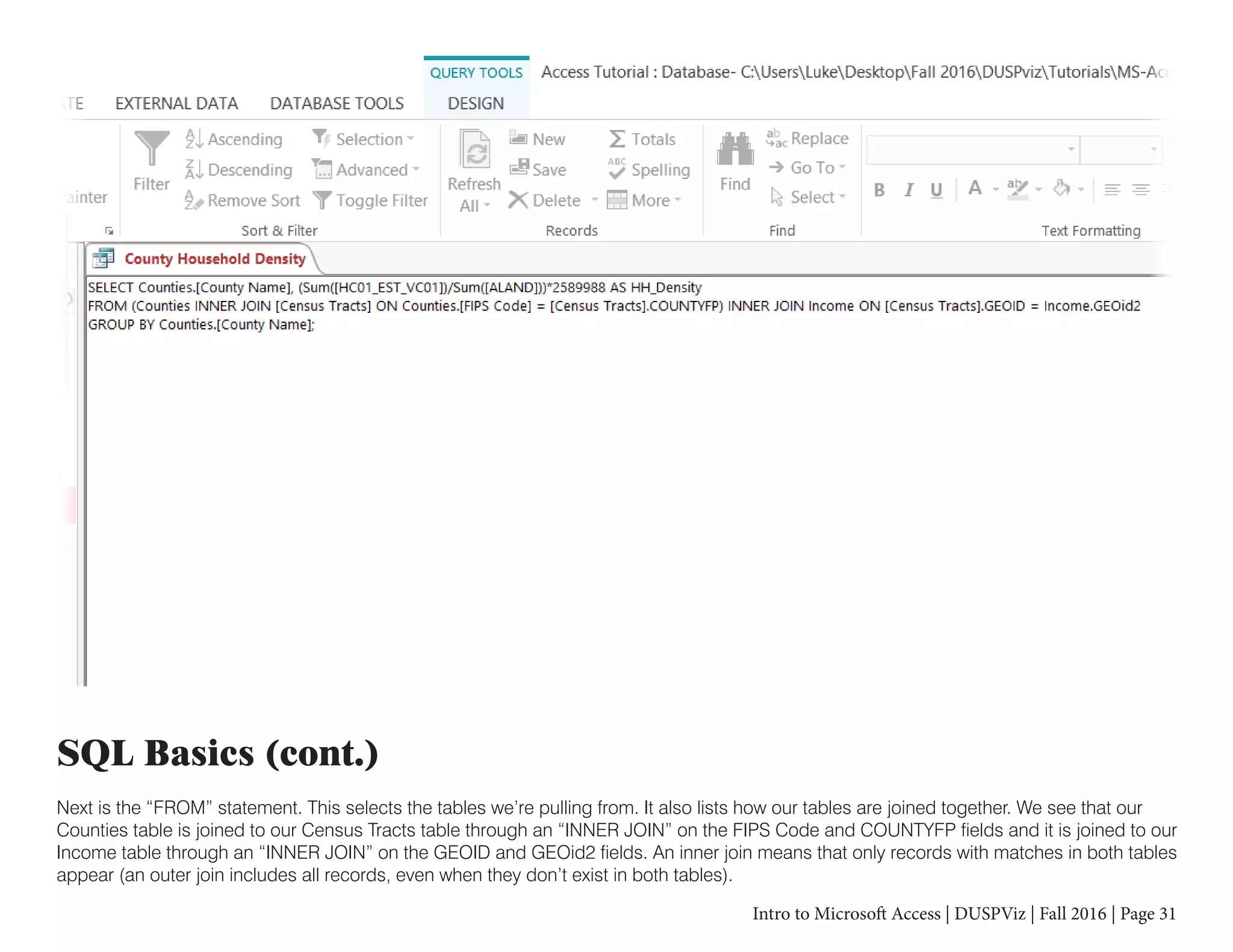The image size is (1233, 952).
Task: Apply the font color A button
Action: 975,188
